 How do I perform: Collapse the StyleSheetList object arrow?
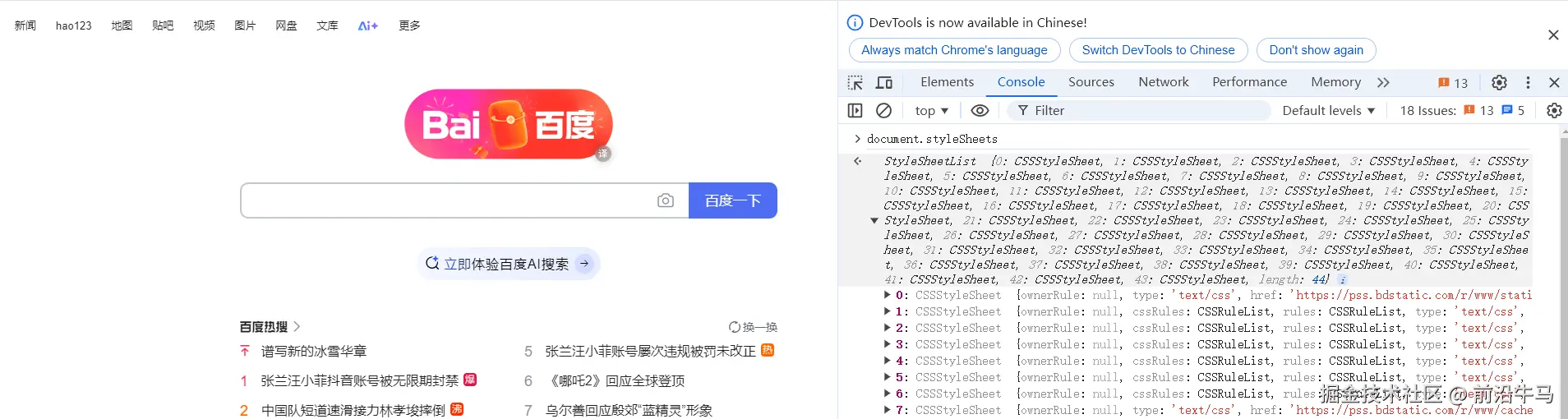(x=874, y=220)
